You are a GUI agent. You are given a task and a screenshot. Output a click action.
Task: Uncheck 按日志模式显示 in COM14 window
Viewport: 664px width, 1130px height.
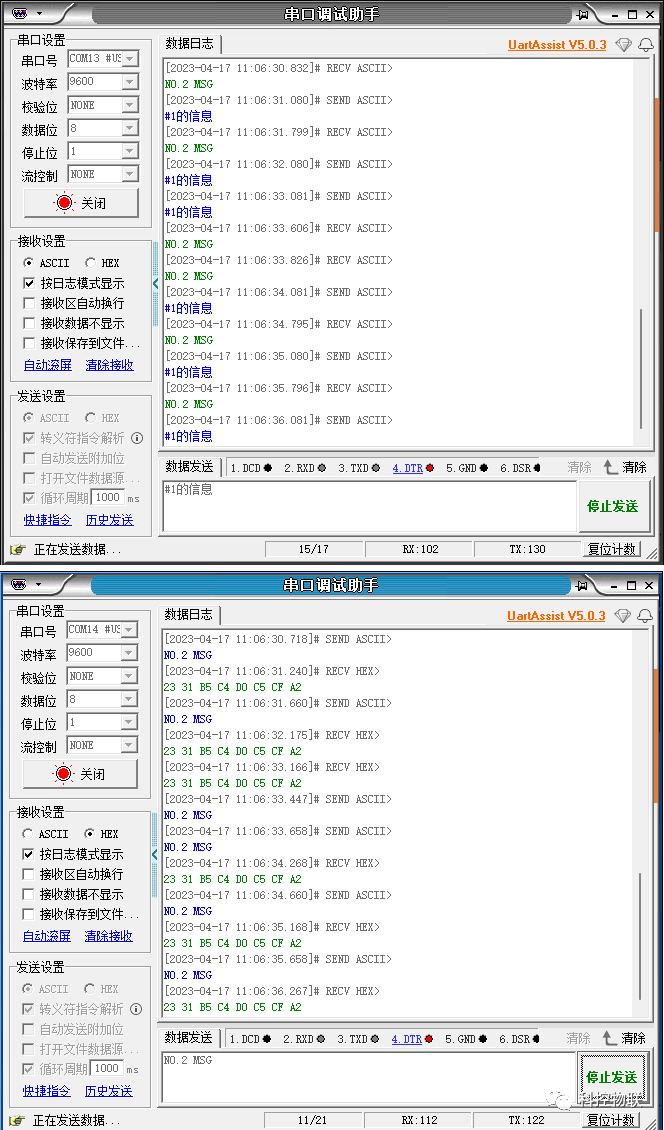(72, 854)
